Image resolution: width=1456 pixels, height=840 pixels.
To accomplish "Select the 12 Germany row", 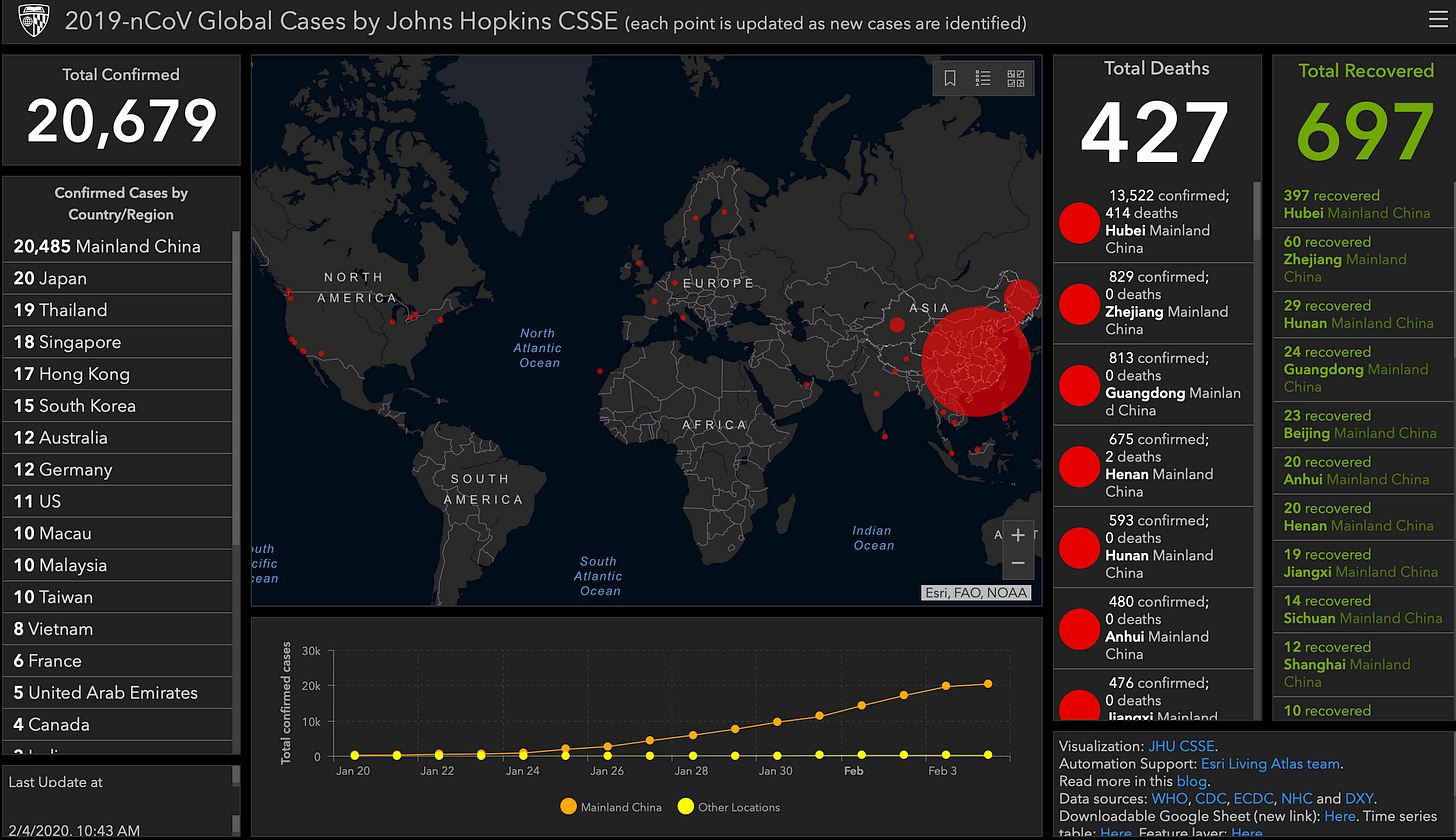I will (118, 469).
